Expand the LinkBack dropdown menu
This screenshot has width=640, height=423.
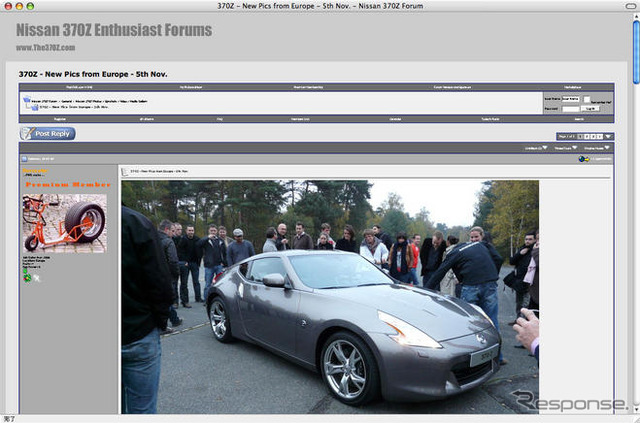[x=536, y=148]
